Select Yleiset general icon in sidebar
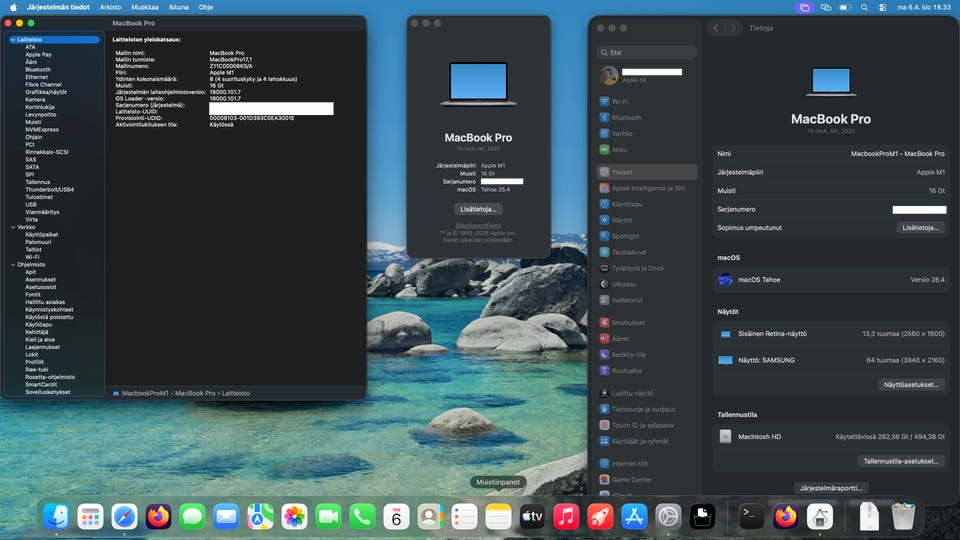Screen dimensions: 960x540 point(604,172)
